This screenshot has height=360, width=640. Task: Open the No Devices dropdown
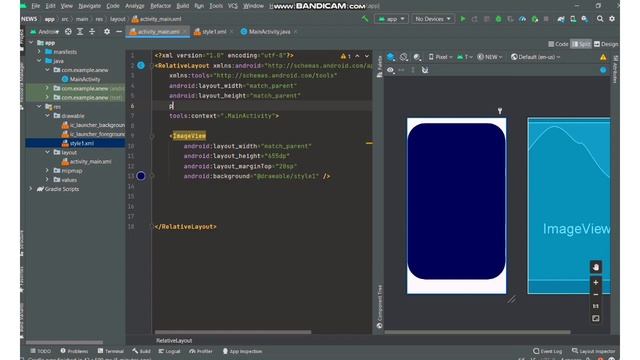(x=433, y=19)
